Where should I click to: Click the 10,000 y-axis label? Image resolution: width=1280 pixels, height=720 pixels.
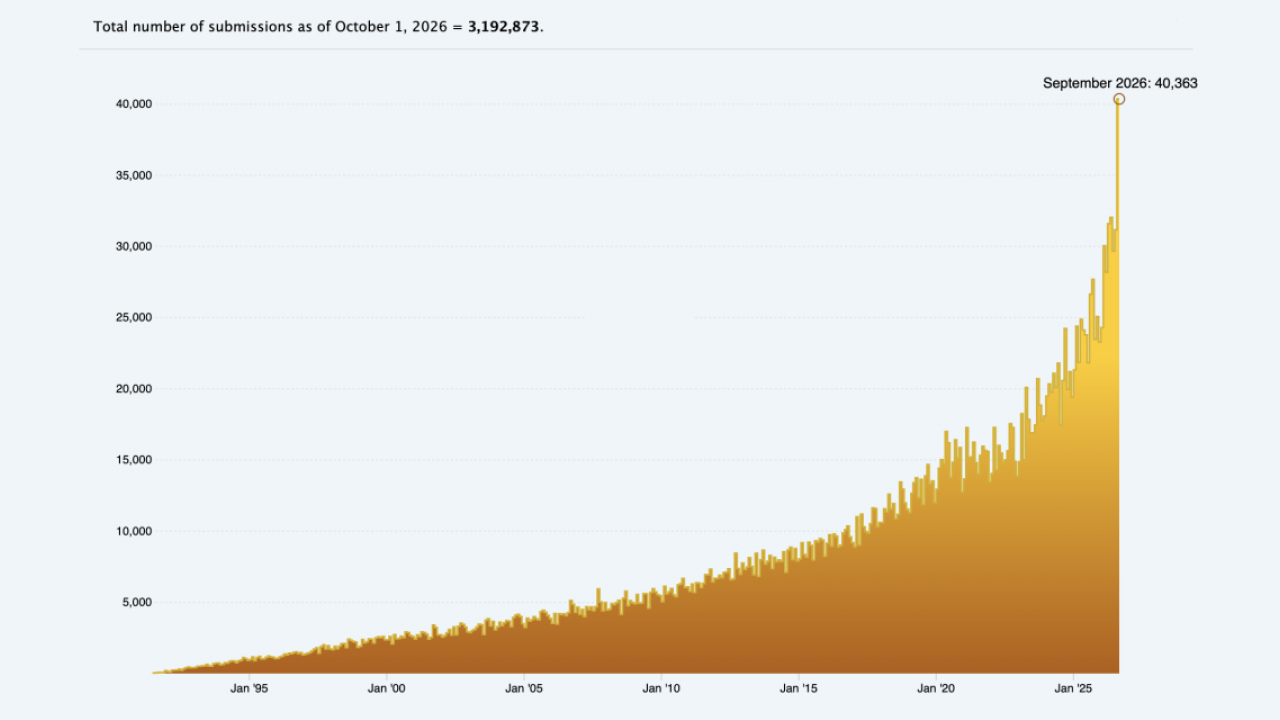coord(131,531)
